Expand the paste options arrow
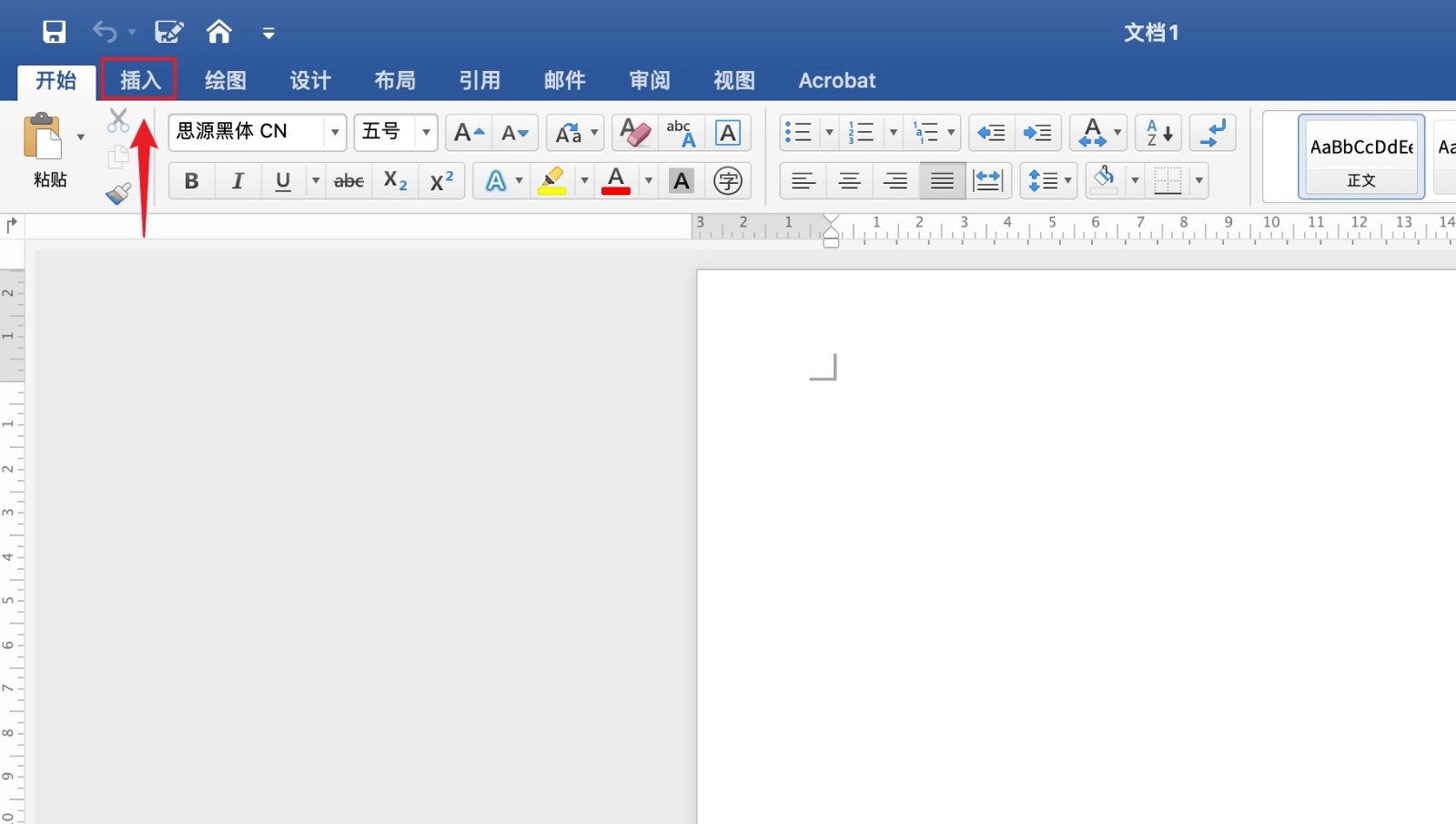 80,137
